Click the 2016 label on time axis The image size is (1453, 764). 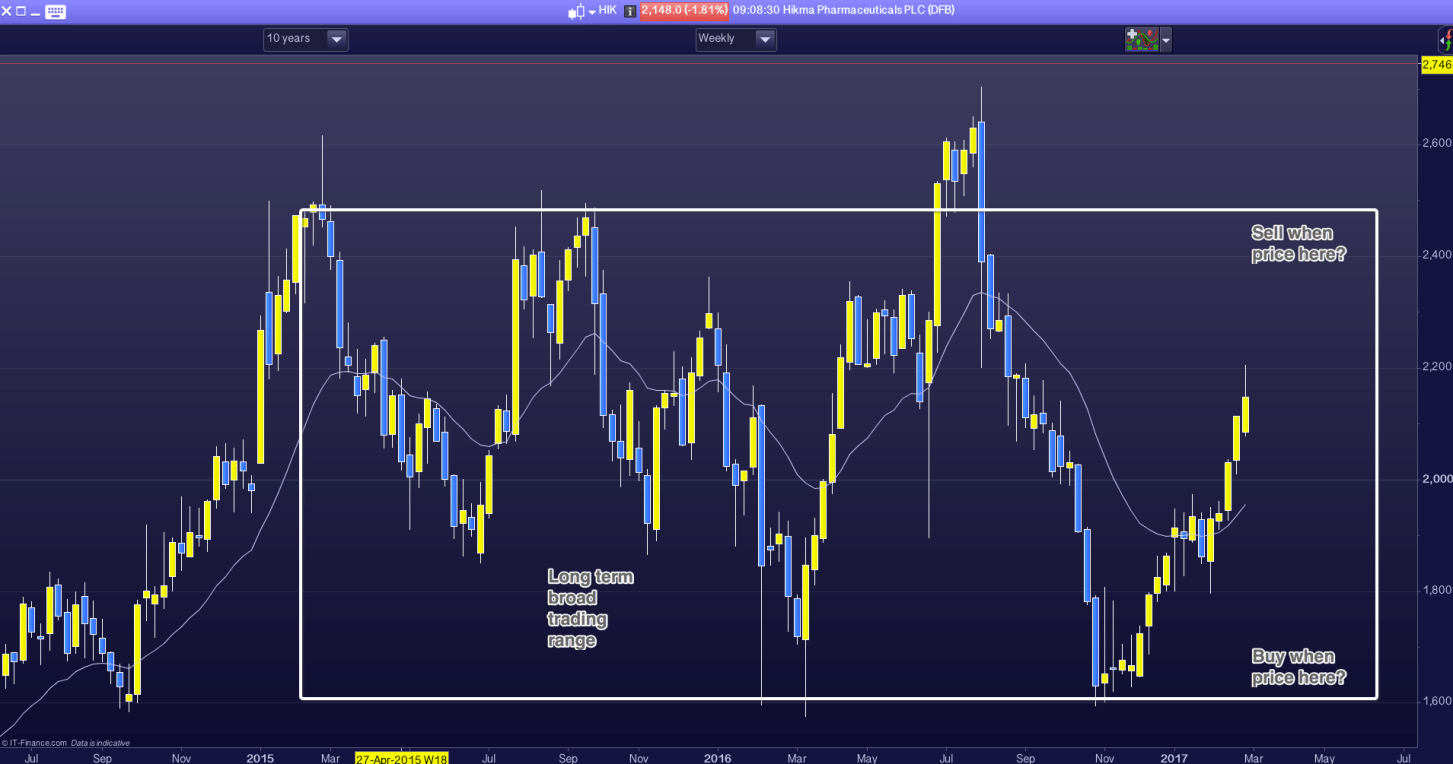coord(716,757)
